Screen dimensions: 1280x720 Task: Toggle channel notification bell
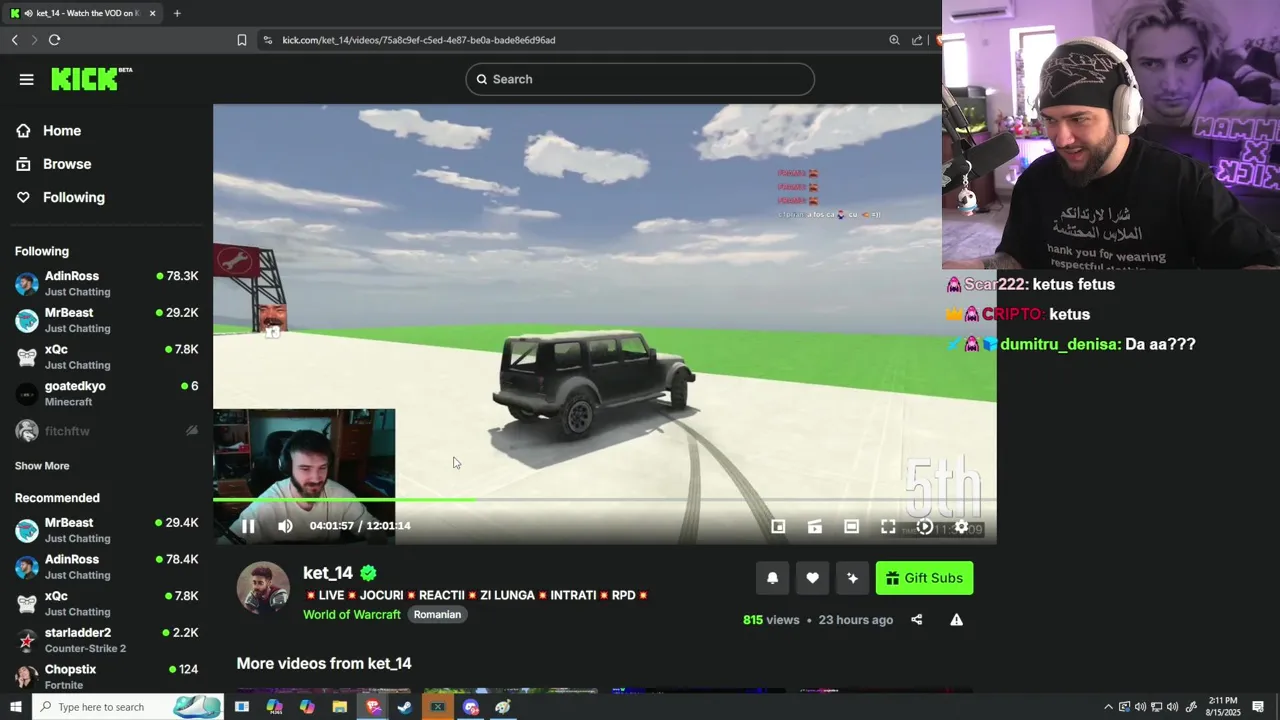tap(772, 578)
